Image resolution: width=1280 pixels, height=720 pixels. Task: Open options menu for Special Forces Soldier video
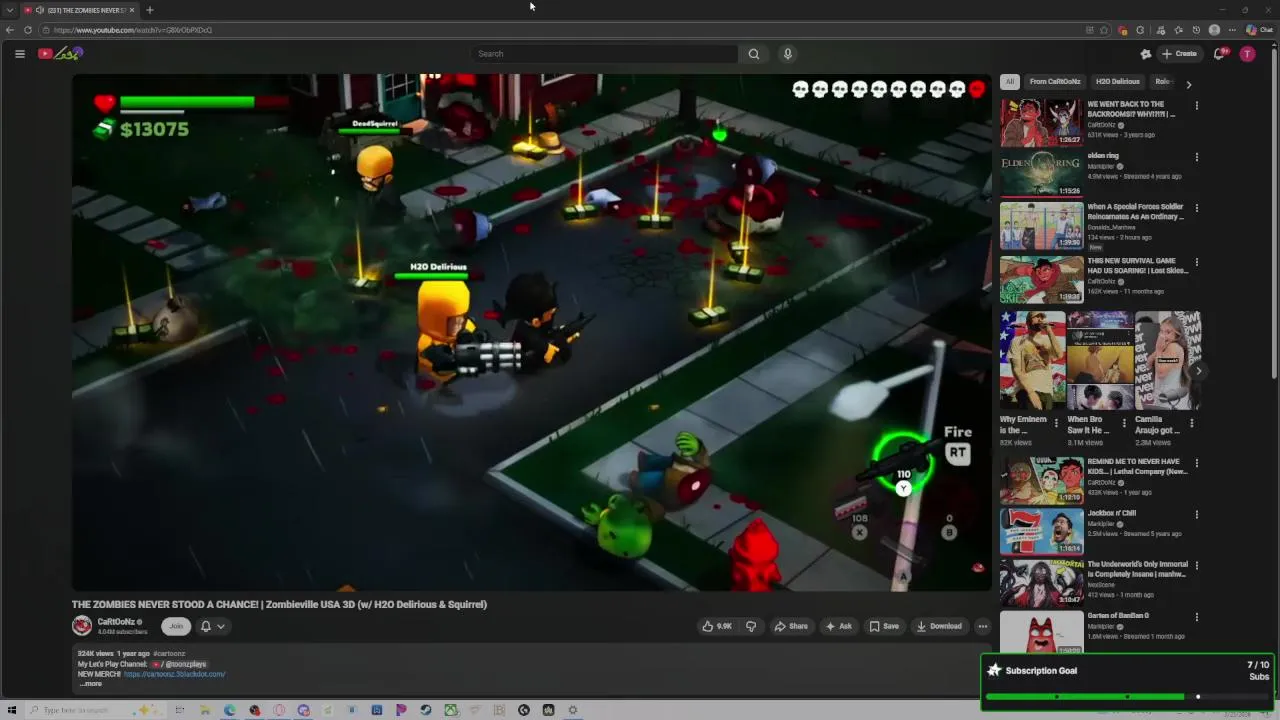coord(1196,209)
